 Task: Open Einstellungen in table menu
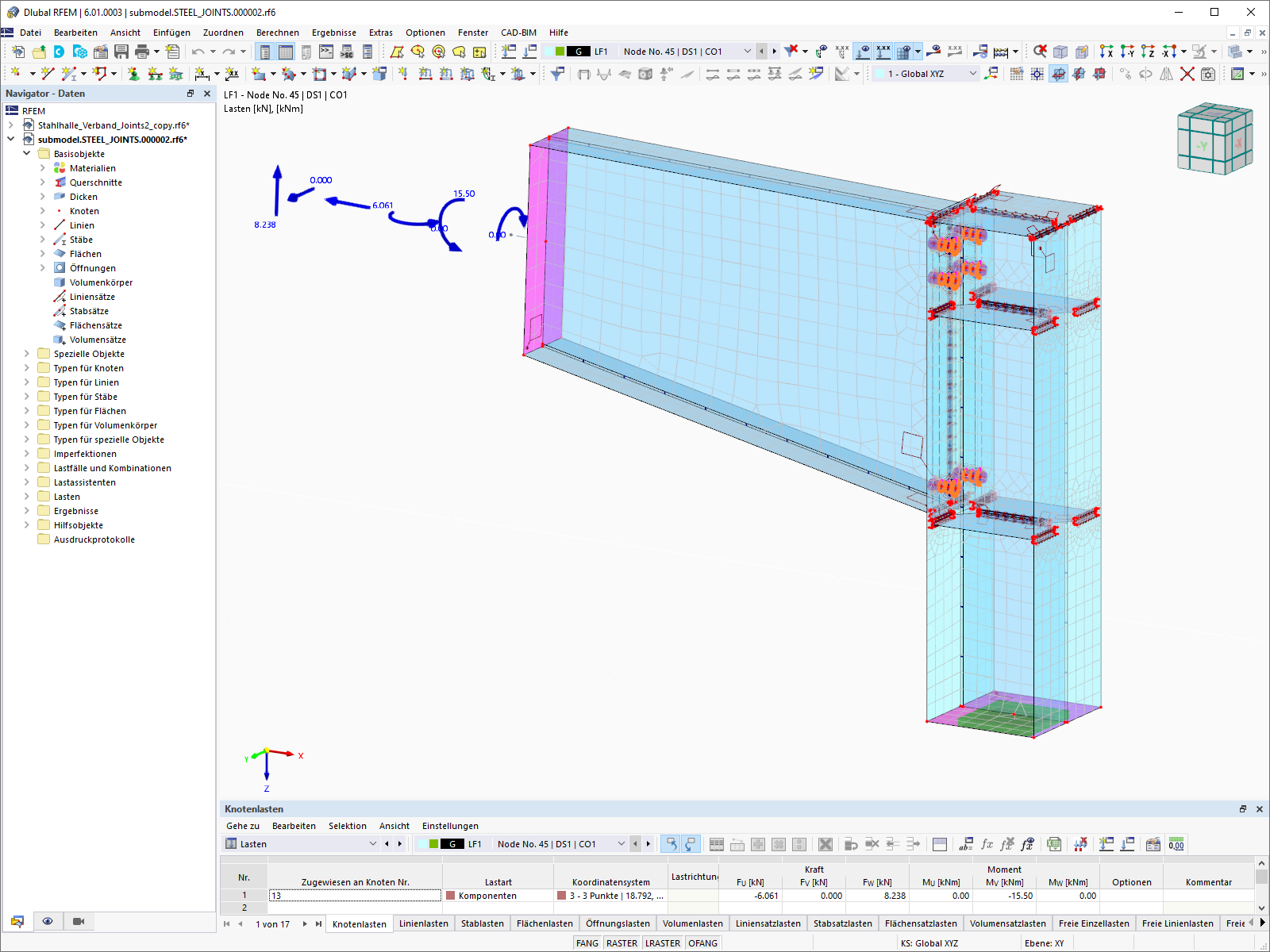[x=450, y=826]
